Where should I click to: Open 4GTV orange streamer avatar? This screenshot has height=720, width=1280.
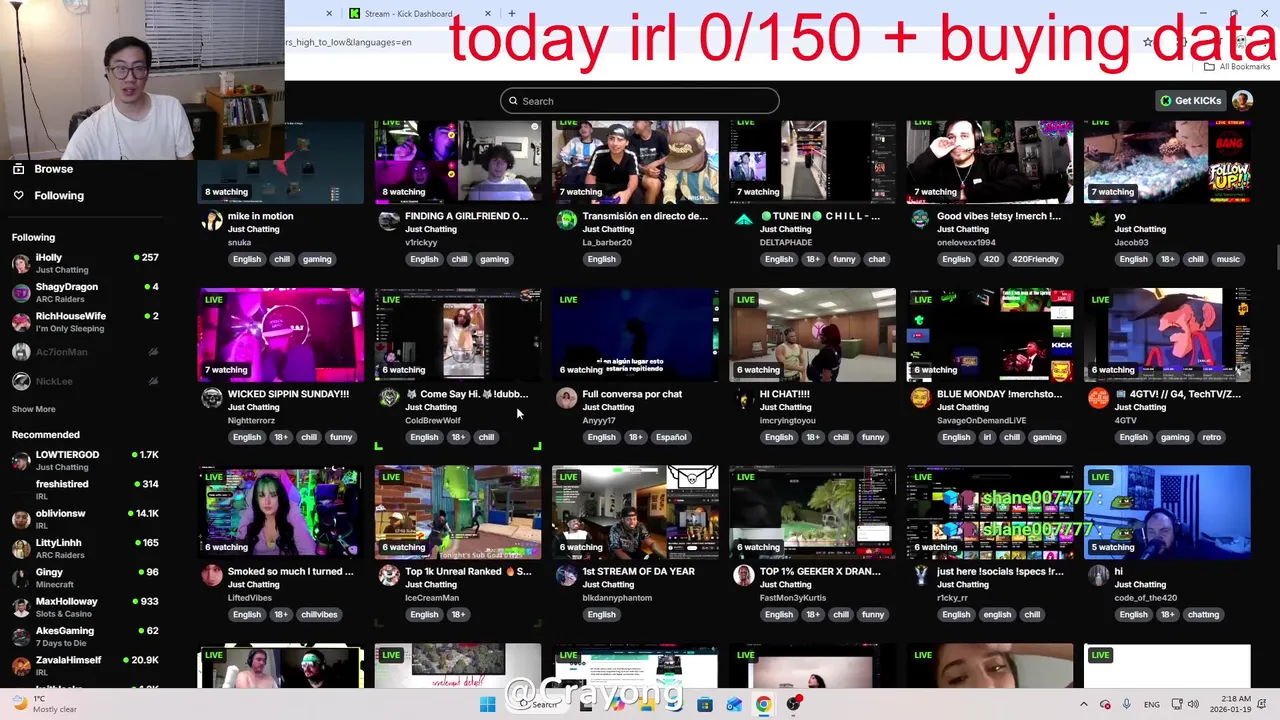click(x=1098, y=399)
